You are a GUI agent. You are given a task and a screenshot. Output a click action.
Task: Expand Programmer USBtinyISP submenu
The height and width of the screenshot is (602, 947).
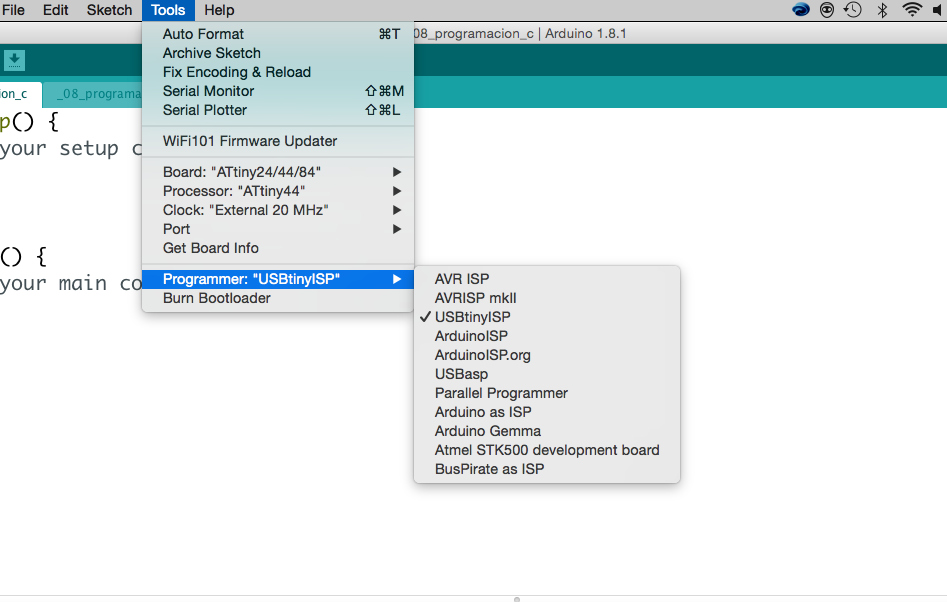pos(278,279)
